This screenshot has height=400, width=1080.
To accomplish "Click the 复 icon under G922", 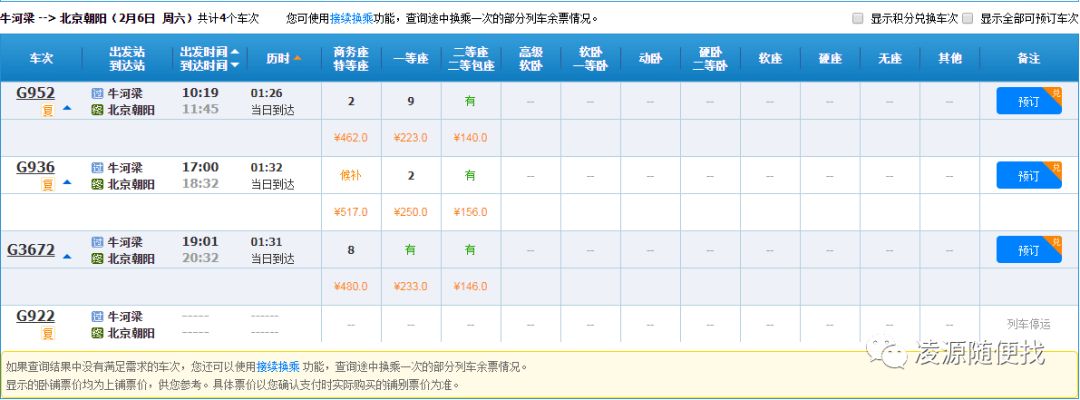I will 48,333.
